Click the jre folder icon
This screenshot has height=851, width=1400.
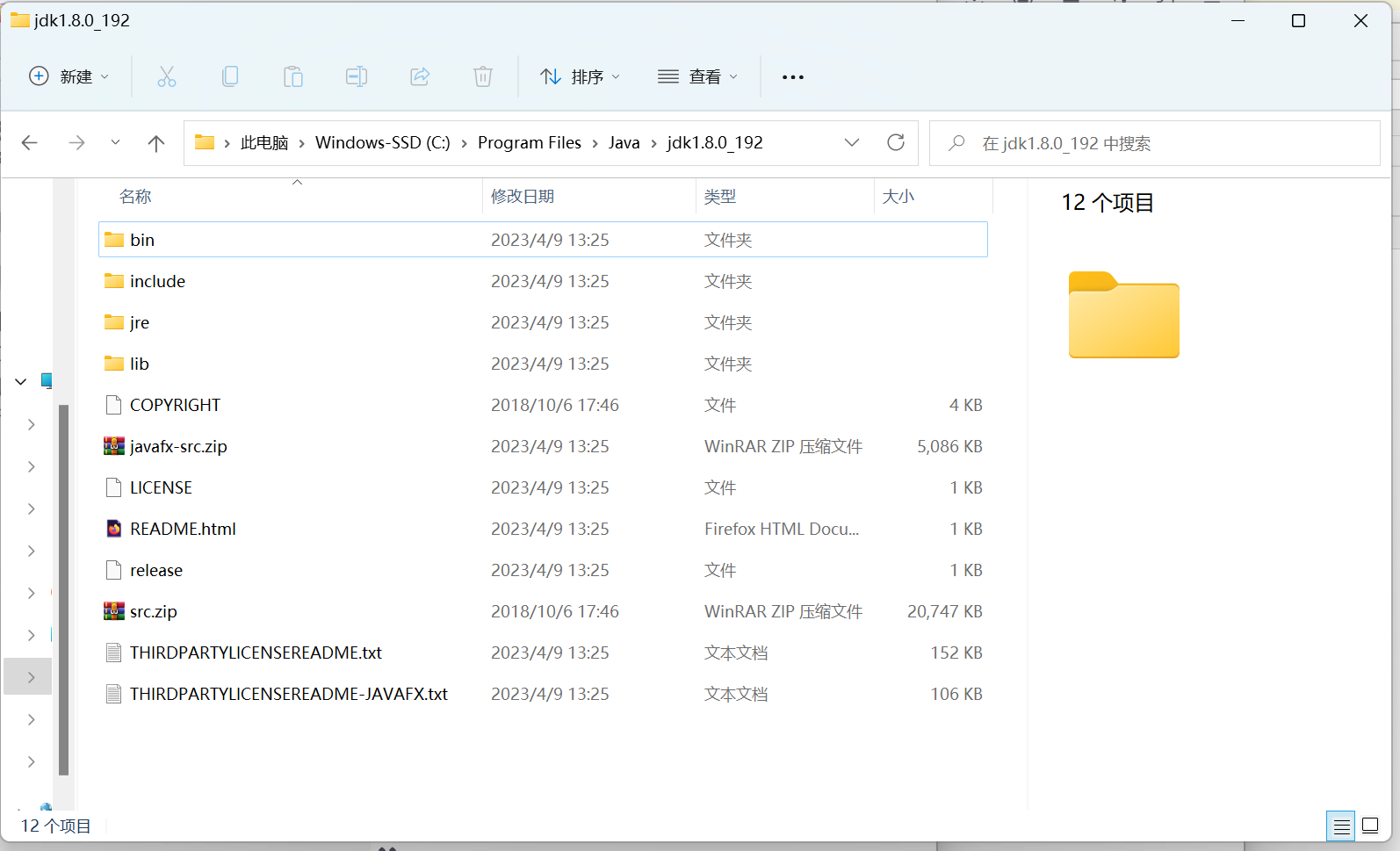[114, 322]
